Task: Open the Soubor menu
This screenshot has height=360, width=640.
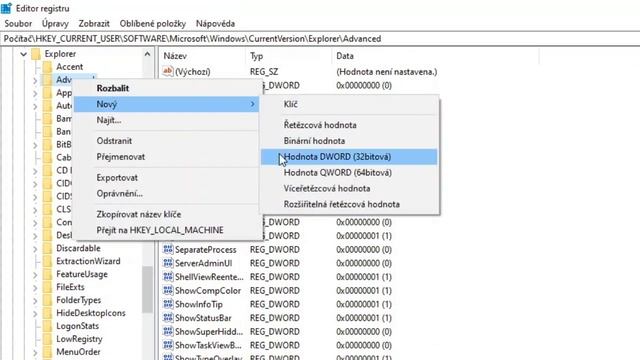Action: [18, 24]
